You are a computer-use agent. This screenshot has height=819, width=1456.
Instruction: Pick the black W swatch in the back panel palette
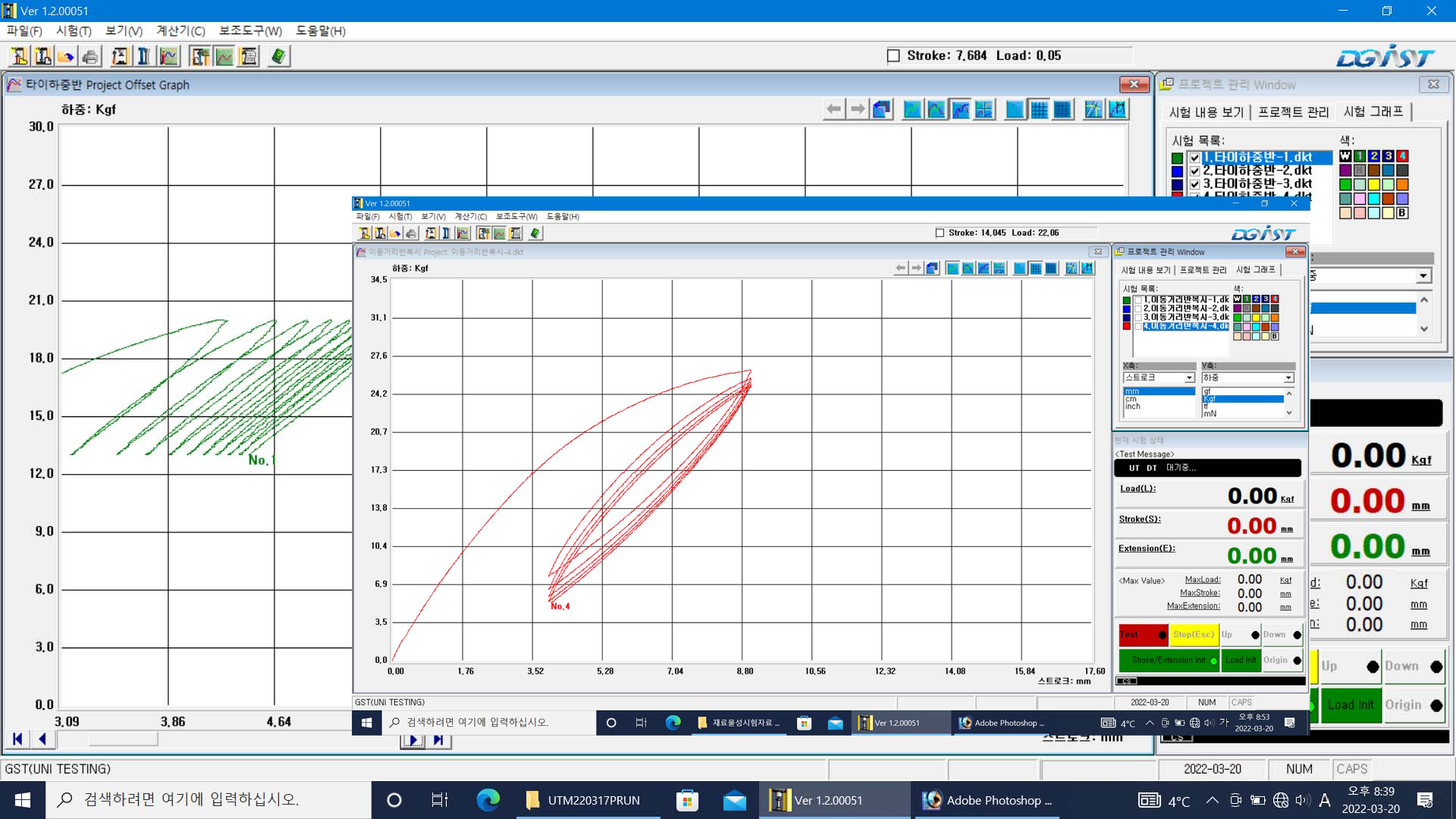[x=1345, y=156]
